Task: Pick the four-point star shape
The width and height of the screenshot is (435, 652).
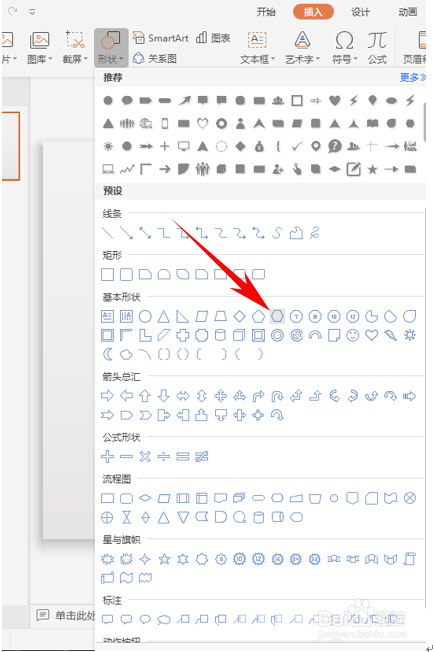Action: click(145, 559)
